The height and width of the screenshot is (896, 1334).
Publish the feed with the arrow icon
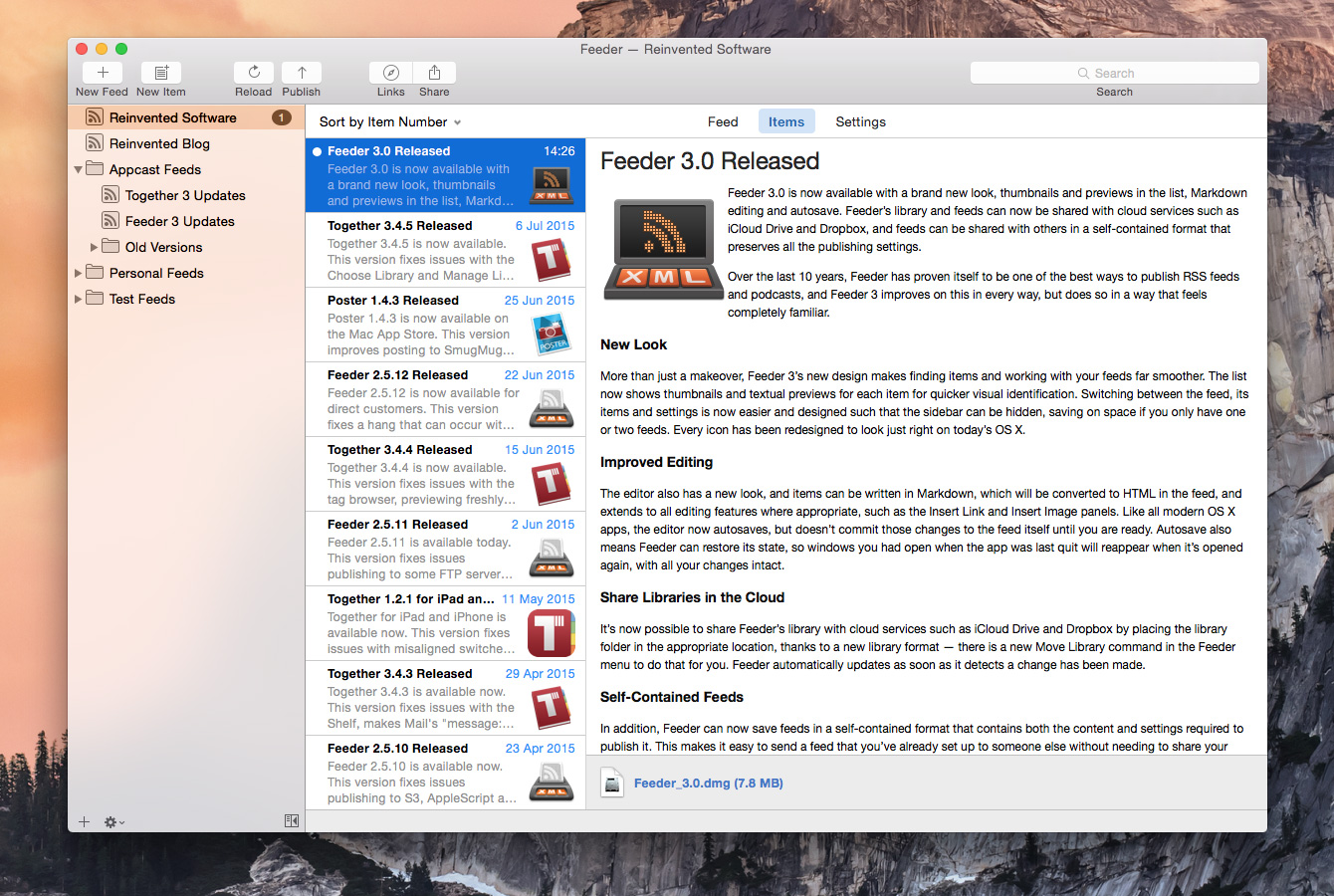(302, 73)
